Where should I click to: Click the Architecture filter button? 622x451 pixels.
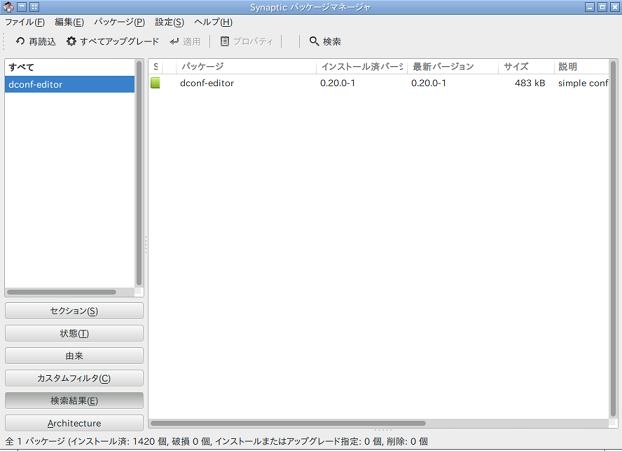pyautogui.click(x=74, y=423)
